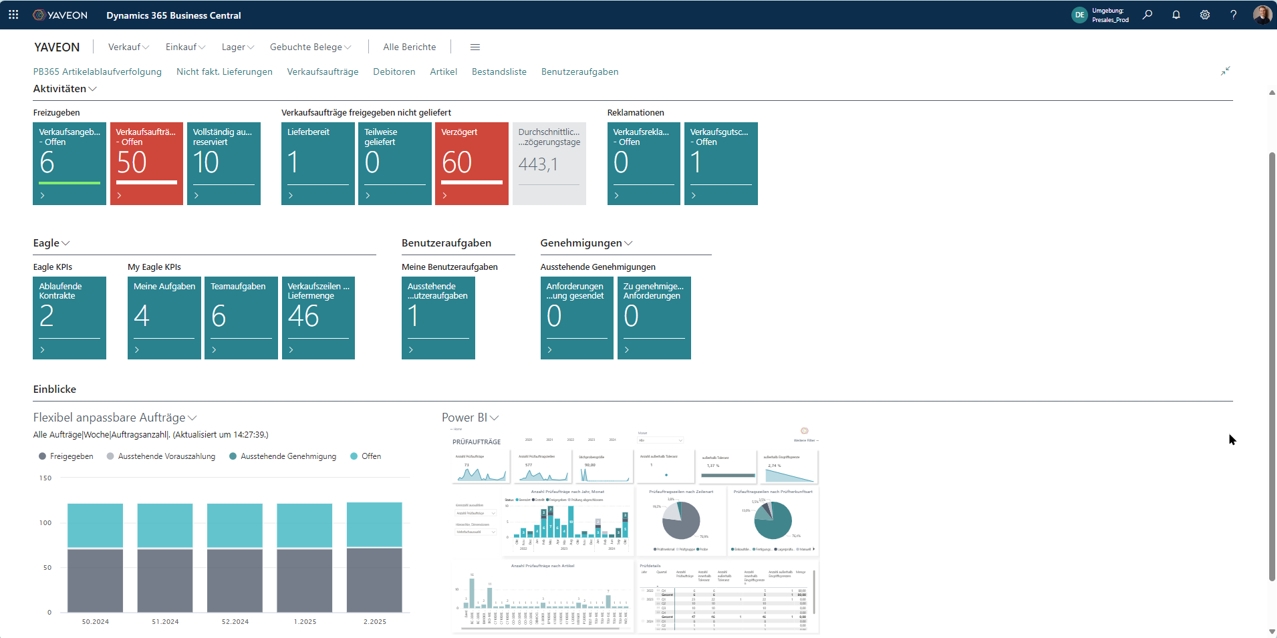Open arrow on Teamaufgaben tile
The height and width of the screenshot is (638, 1277).
pos(214,350)
